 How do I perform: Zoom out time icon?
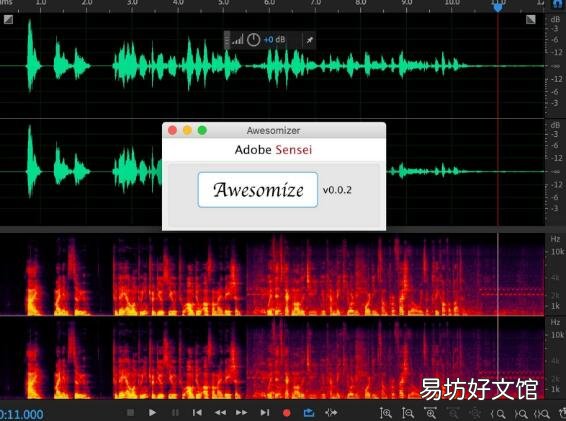[453, 413]
